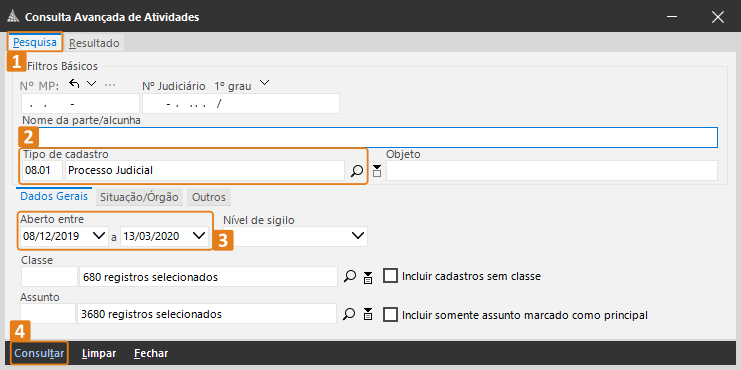
Task: Click the search magnifier for Tipo de cadastro
Action: [x=356, y=171]
